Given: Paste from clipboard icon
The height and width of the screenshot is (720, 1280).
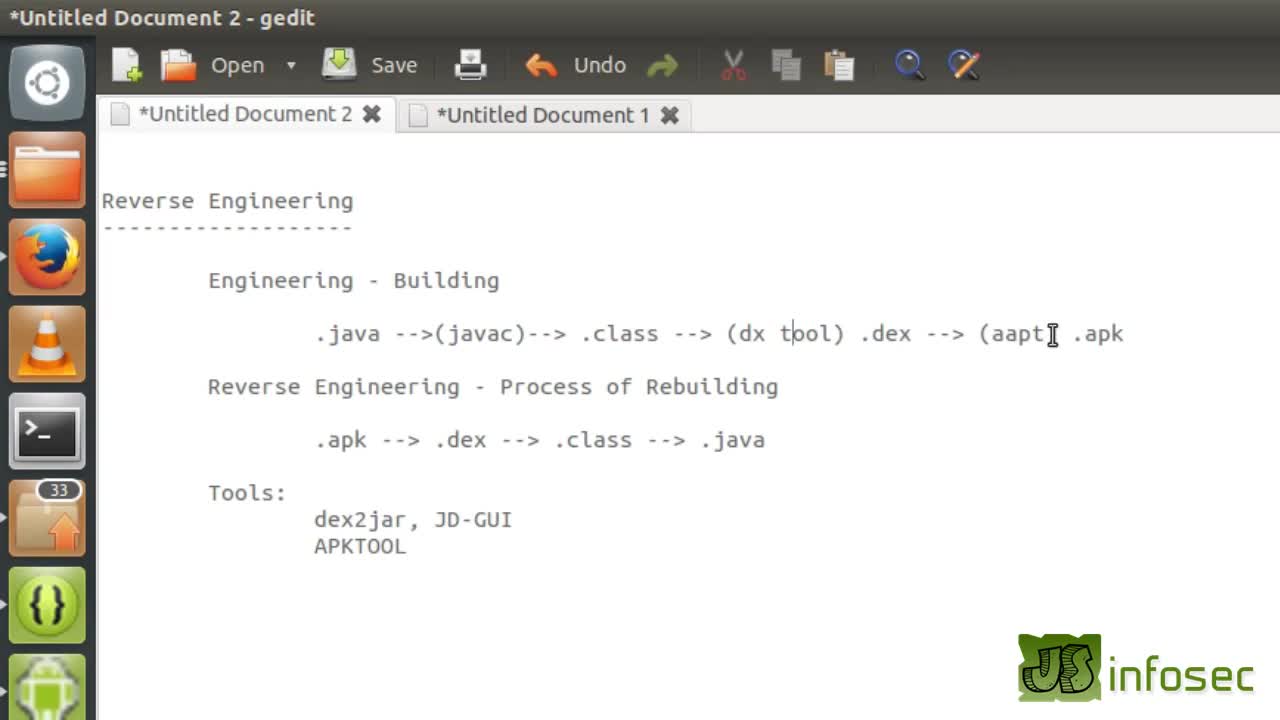Looking at the screenshot, I should [x=838, y=65].
